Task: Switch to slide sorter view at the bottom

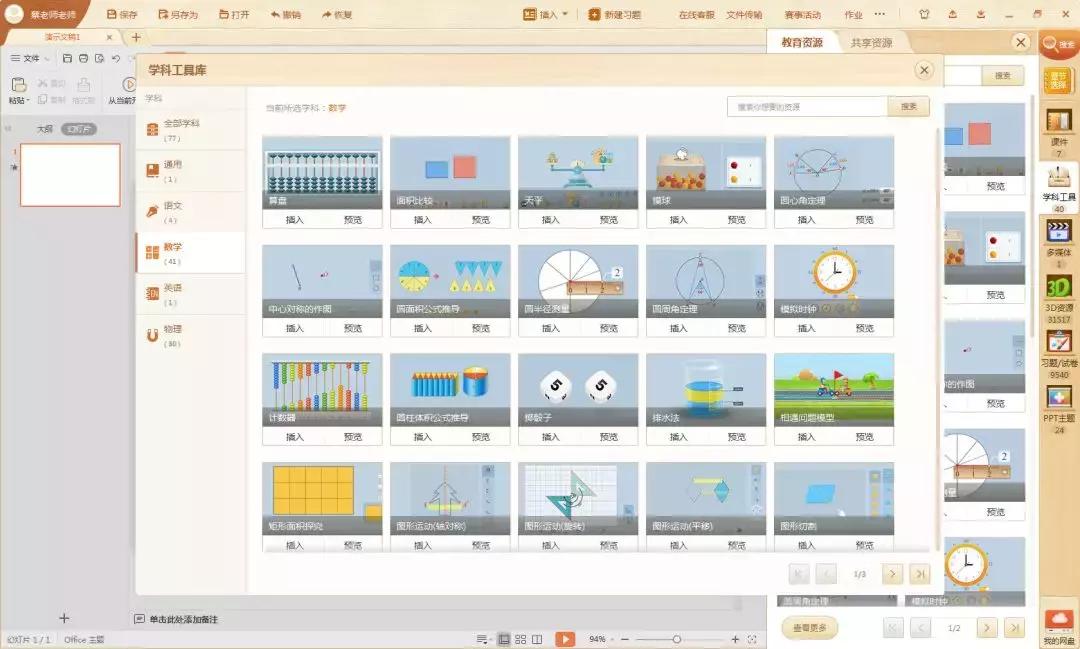Action: tap(522, 638)
